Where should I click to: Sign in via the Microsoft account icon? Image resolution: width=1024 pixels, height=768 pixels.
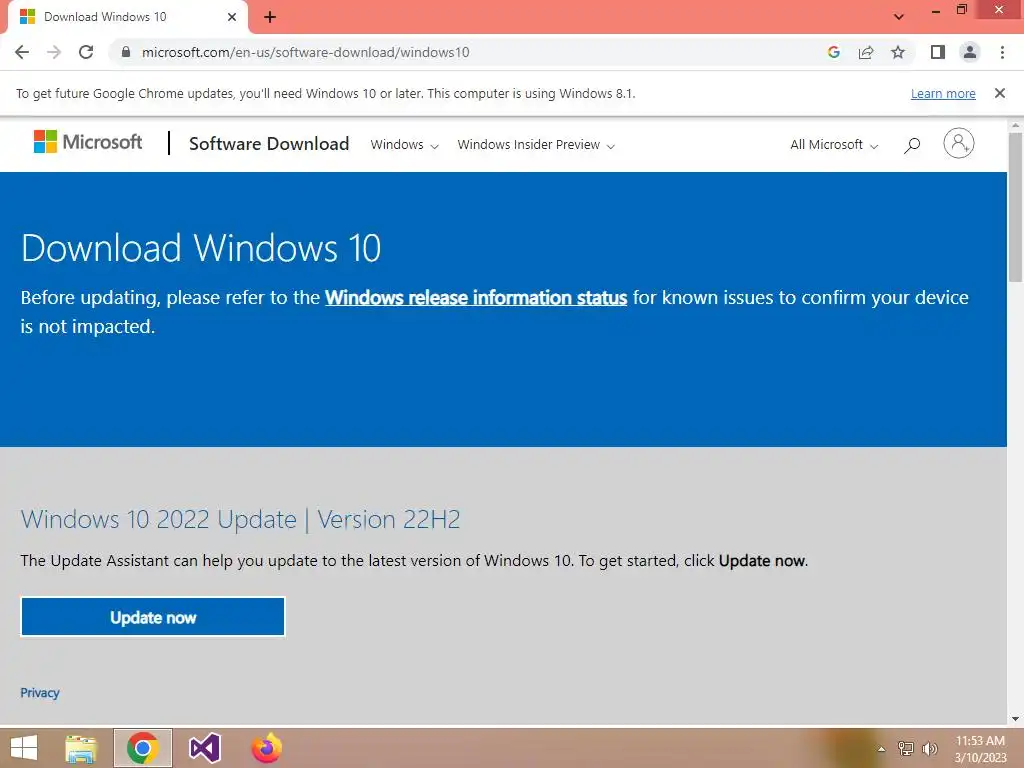point(958,143)
